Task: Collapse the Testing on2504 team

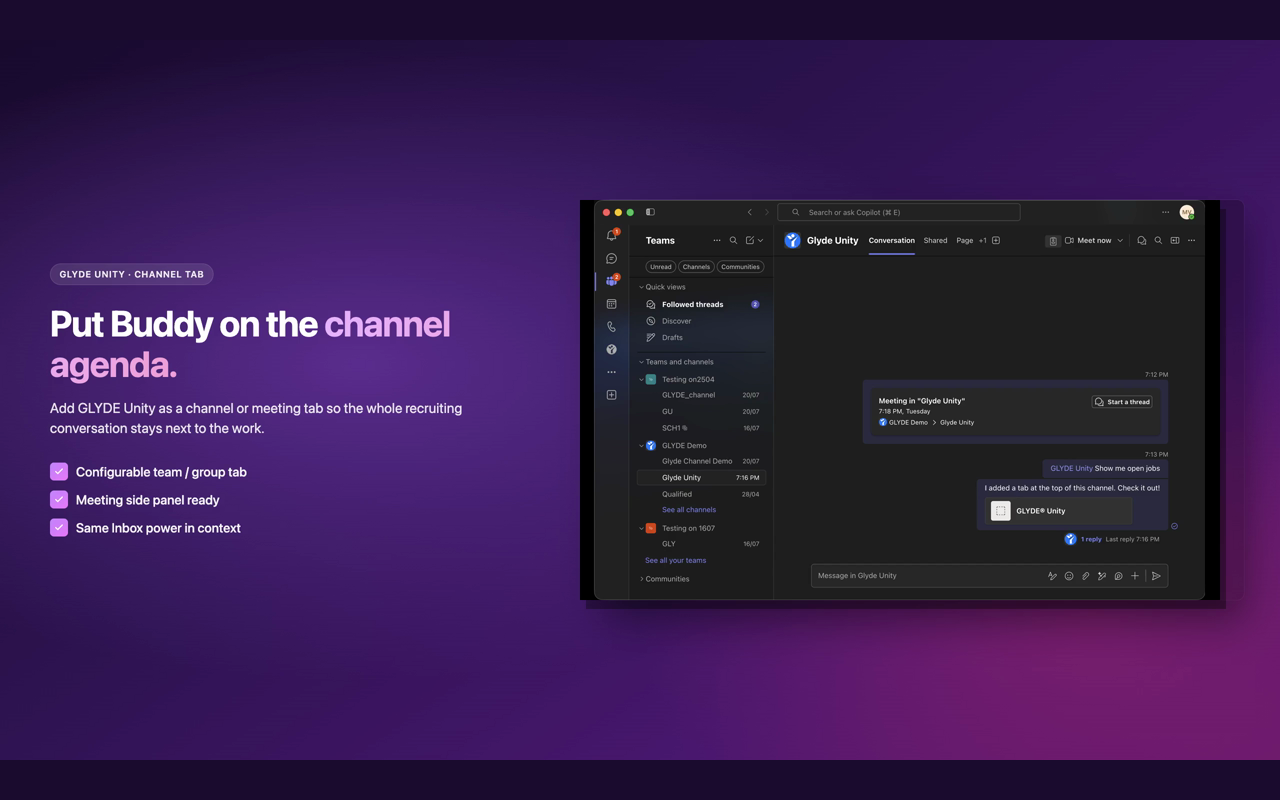Action: (x=642, y=380)
